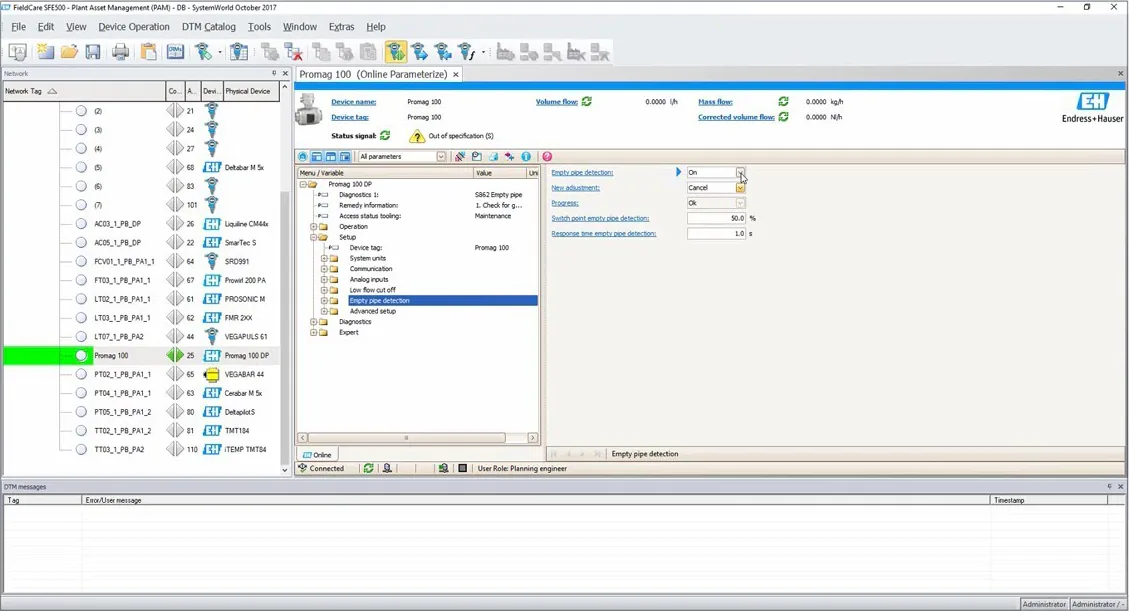Open the Tools menu

(259, 27)
